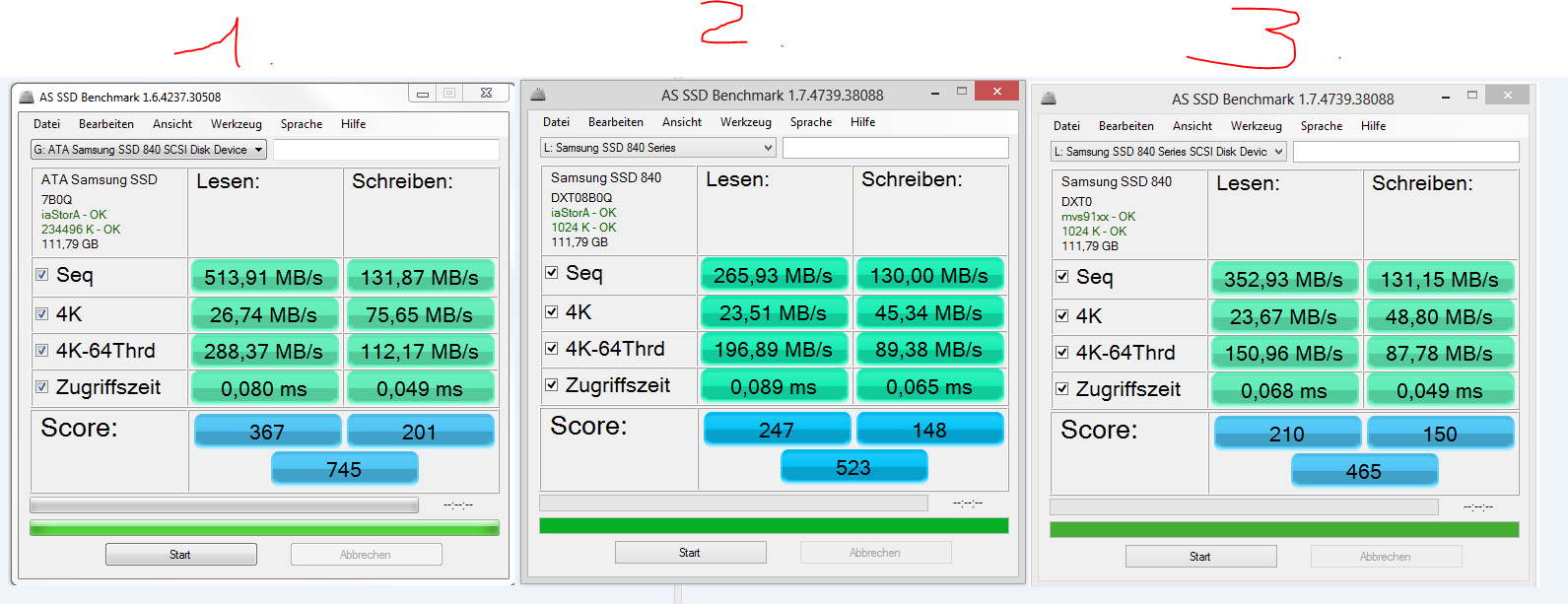Click the 513,91 MB/s Seq read result
The image size is (1568, 604).
[264, 277]
